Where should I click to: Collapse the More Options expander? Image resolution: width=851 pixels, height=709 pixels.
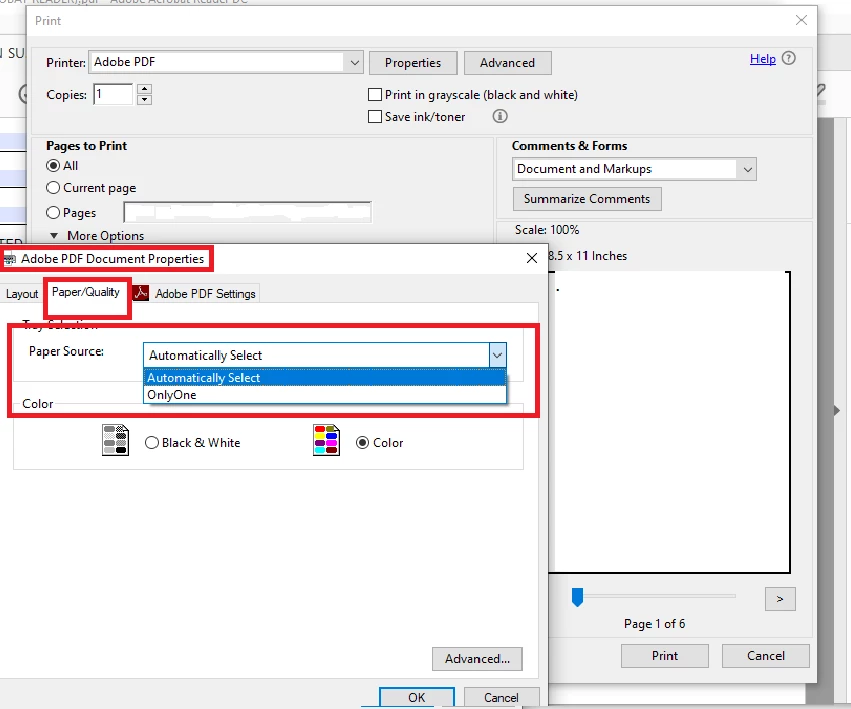coord(54,236)
